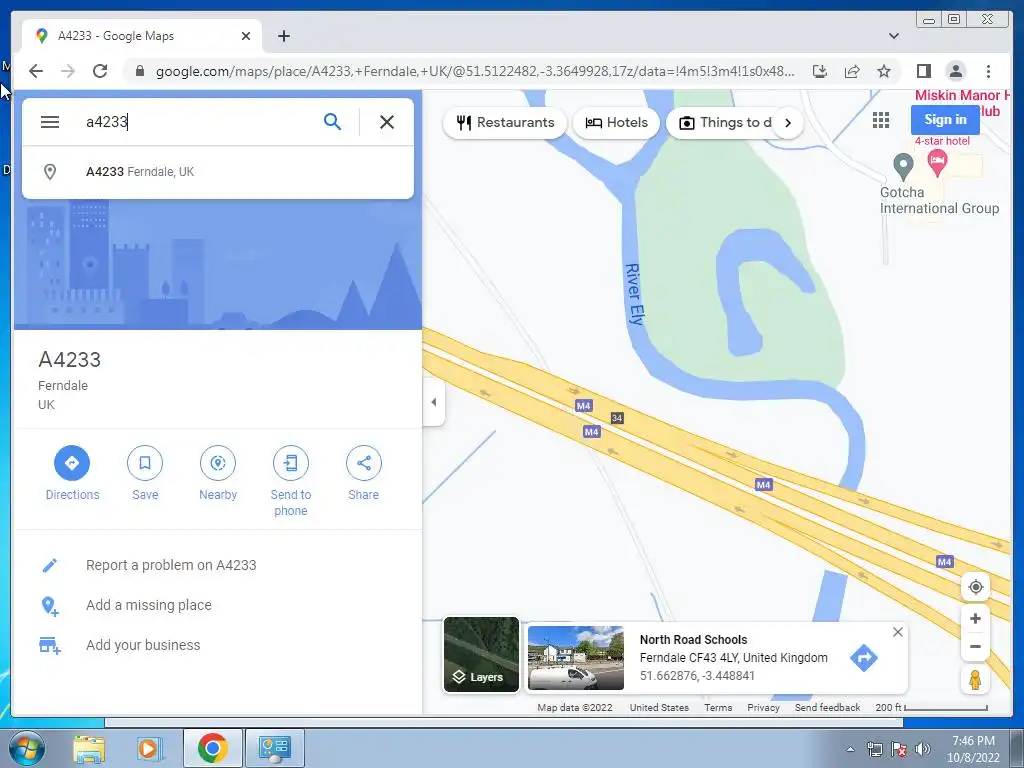This screenshot has height=768, width=1024.
Task: Click the M4 junction 34 marker
Action: point(617,418)
